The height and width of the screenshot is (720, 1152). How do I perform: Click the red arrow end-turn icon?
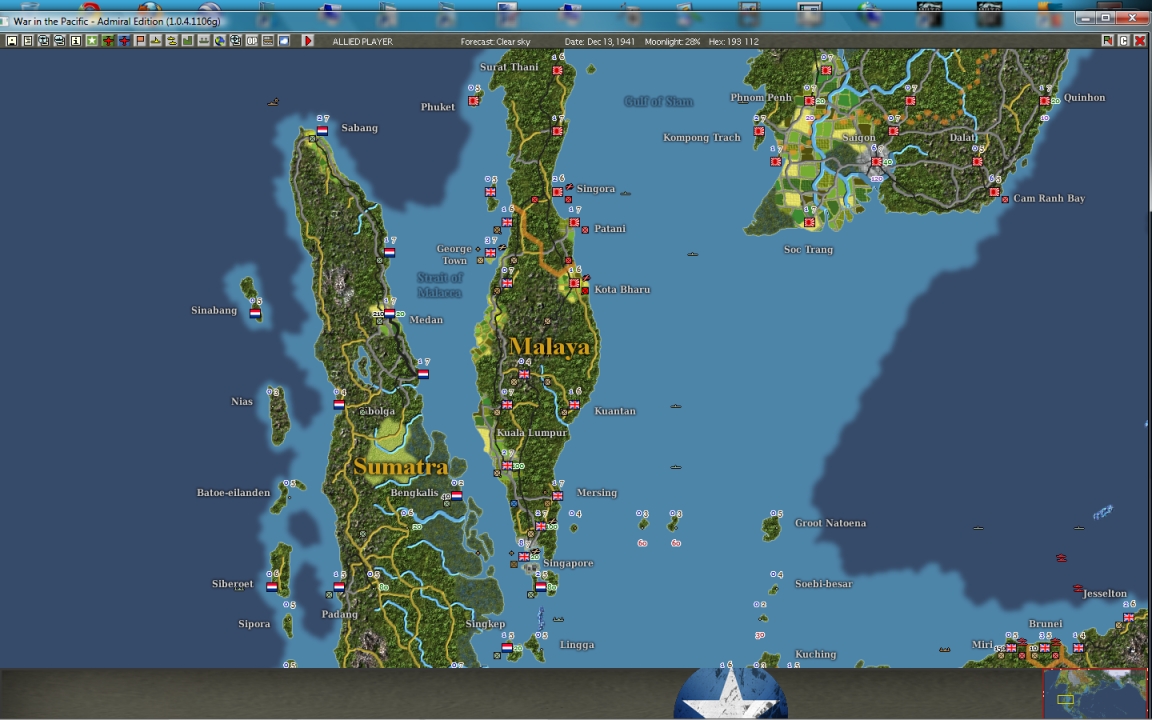[x=309, y=41]
